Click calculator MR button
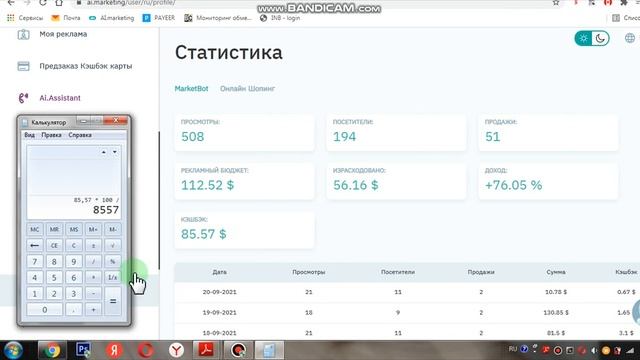This screenshot has height=360, width=640. tap(54, 229)
